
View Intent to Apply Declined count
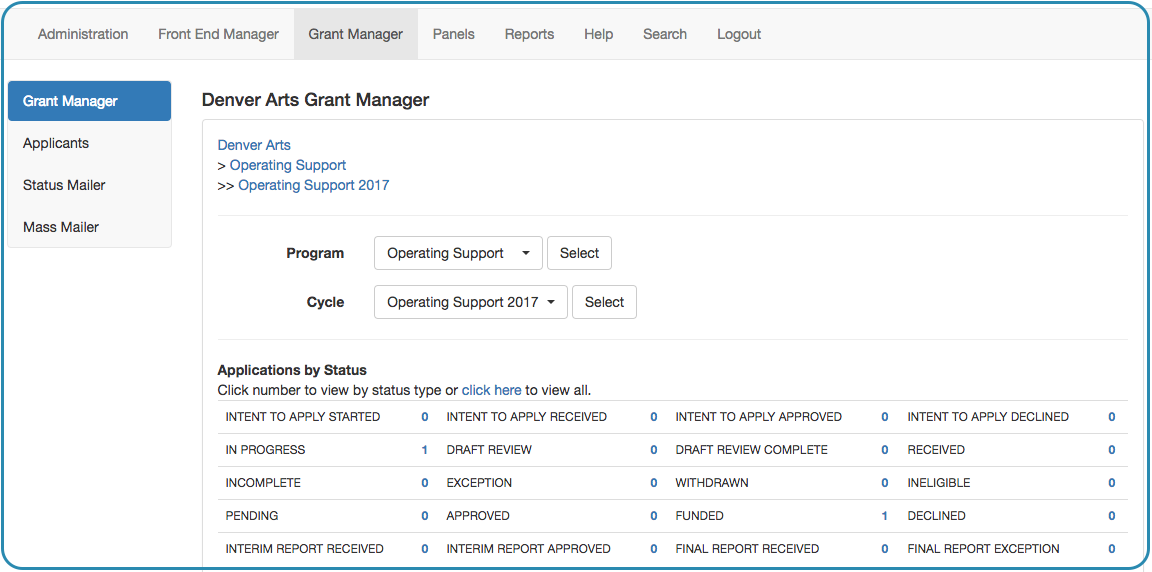(x=1112, y=416)
